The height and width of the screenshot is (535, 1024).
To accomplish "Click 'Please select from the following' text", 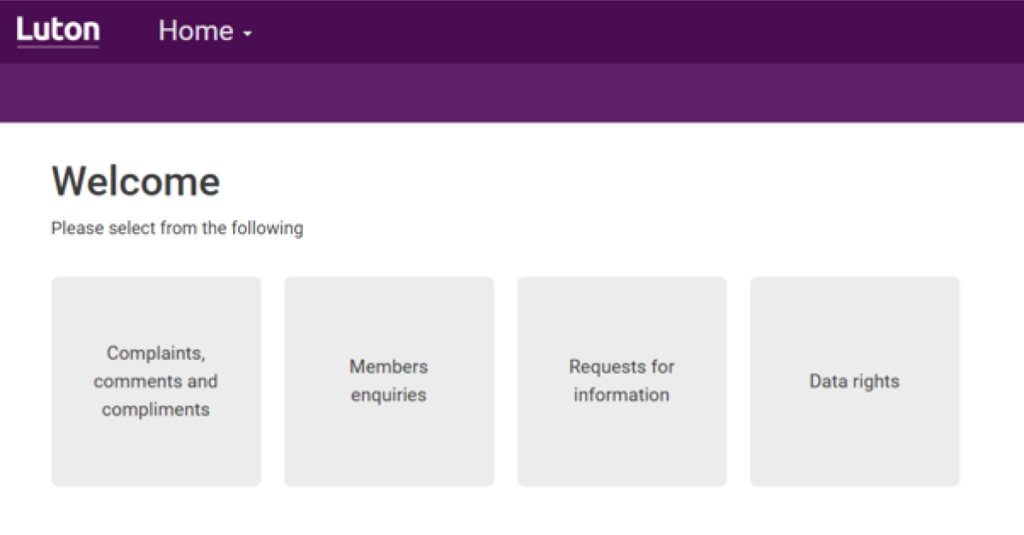I will 177,228.
